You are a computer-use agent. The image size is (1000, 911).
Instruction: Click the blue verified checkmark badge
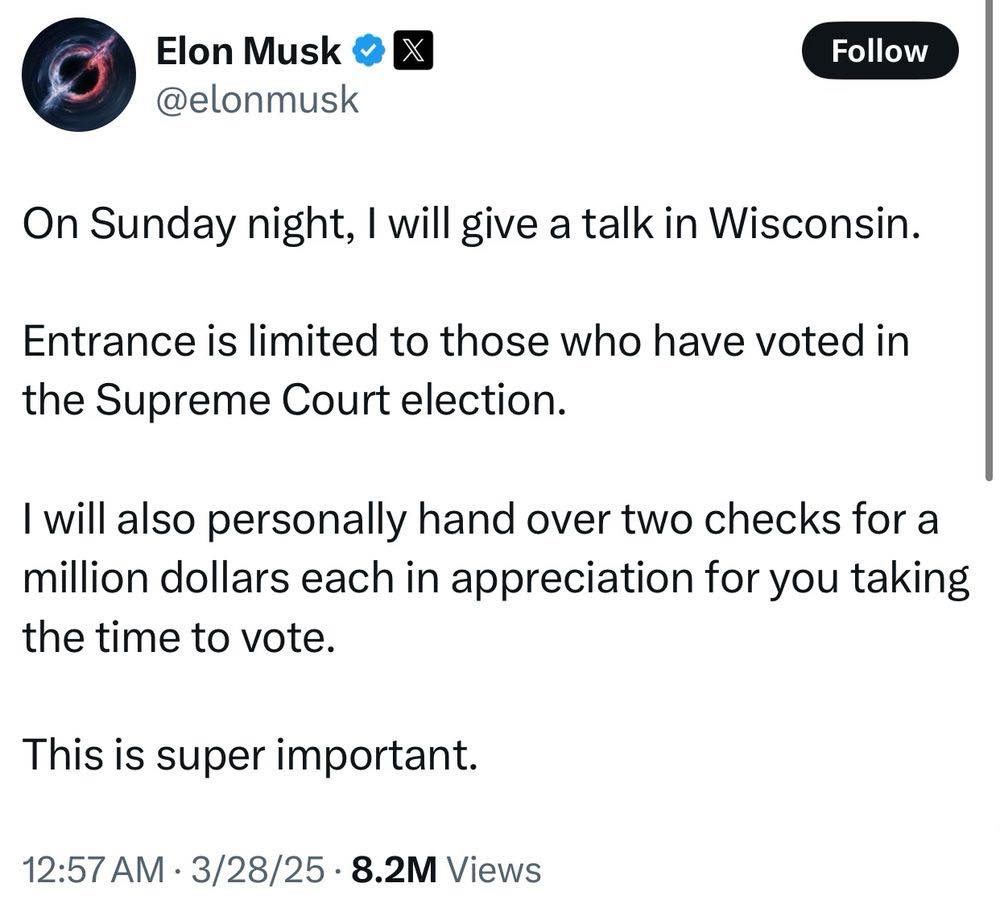click(369, 50)
